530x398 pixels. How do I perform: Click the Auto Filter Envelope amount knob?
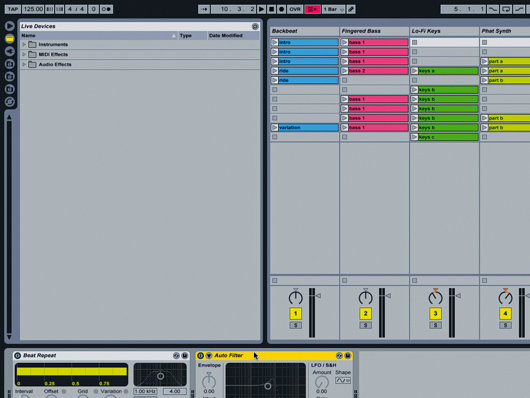209,381
